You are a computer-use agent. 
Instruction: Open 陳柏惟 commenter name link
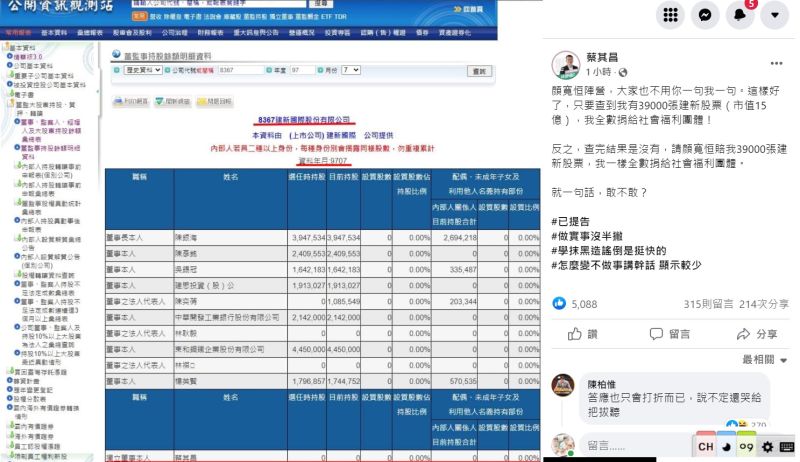point(602,384)
